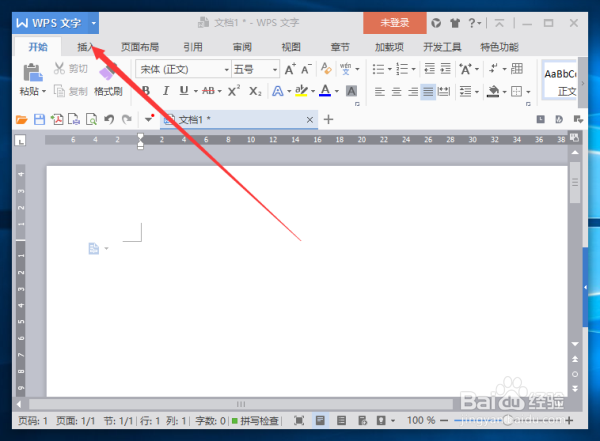Increase font size with A+ icon
The width and height of the screenshot is (600, 441).
pyautogui.click(x=290, y=69)
